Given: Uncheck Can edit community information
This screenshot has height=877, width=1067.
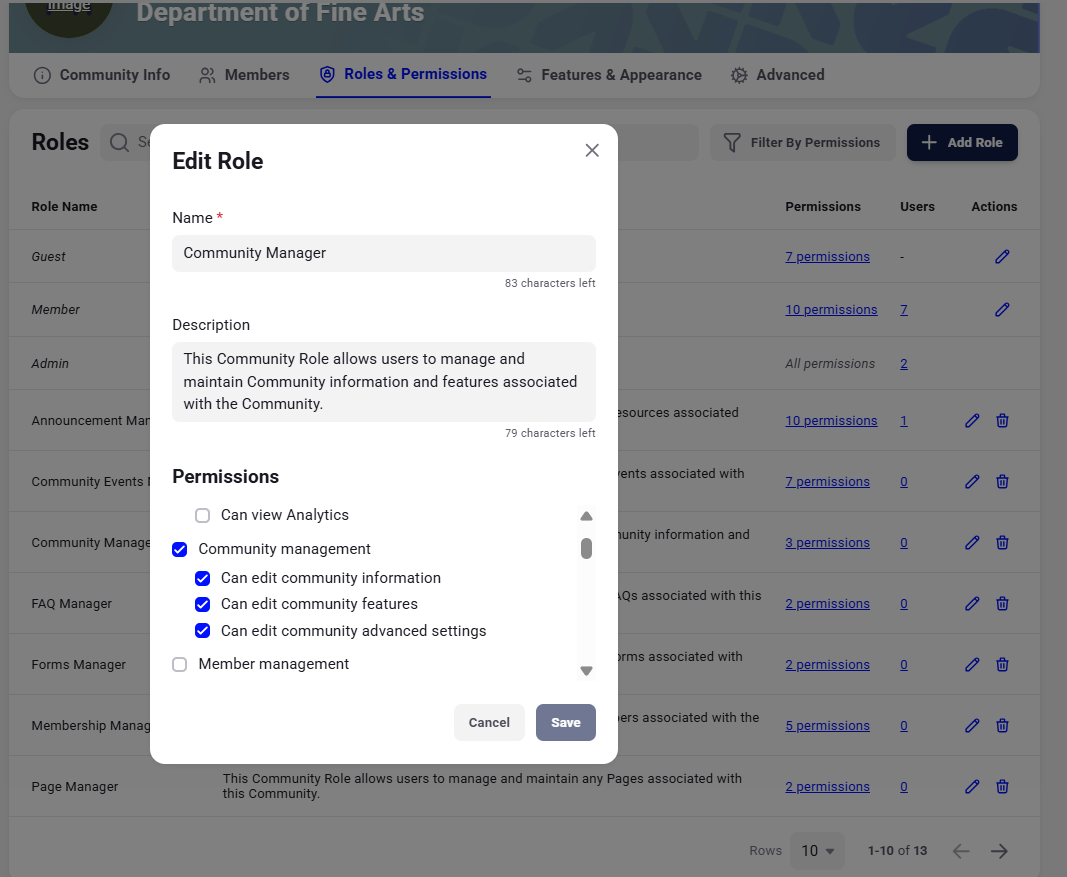Looking at the screenshot, I should (202, 578).
